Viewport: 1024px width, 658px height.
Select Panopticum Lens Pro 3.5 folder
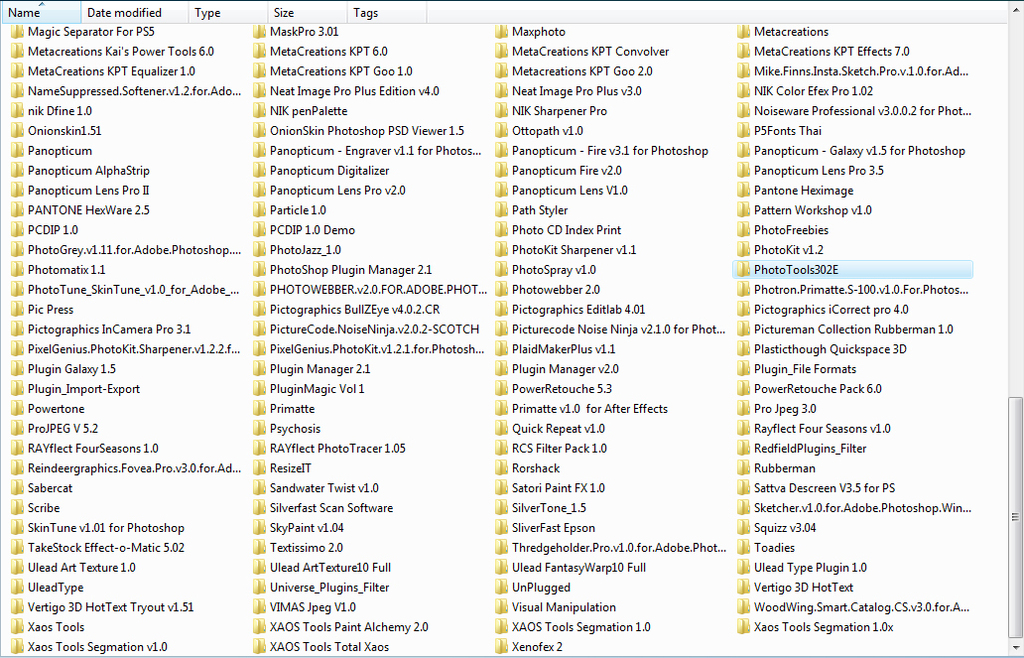click(x=818, y=170)
